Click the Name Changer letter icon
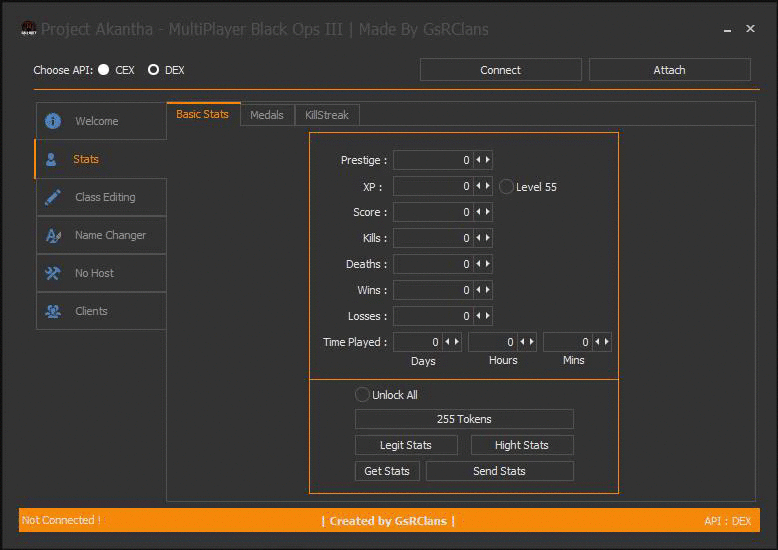 click(x=53, y=235)
